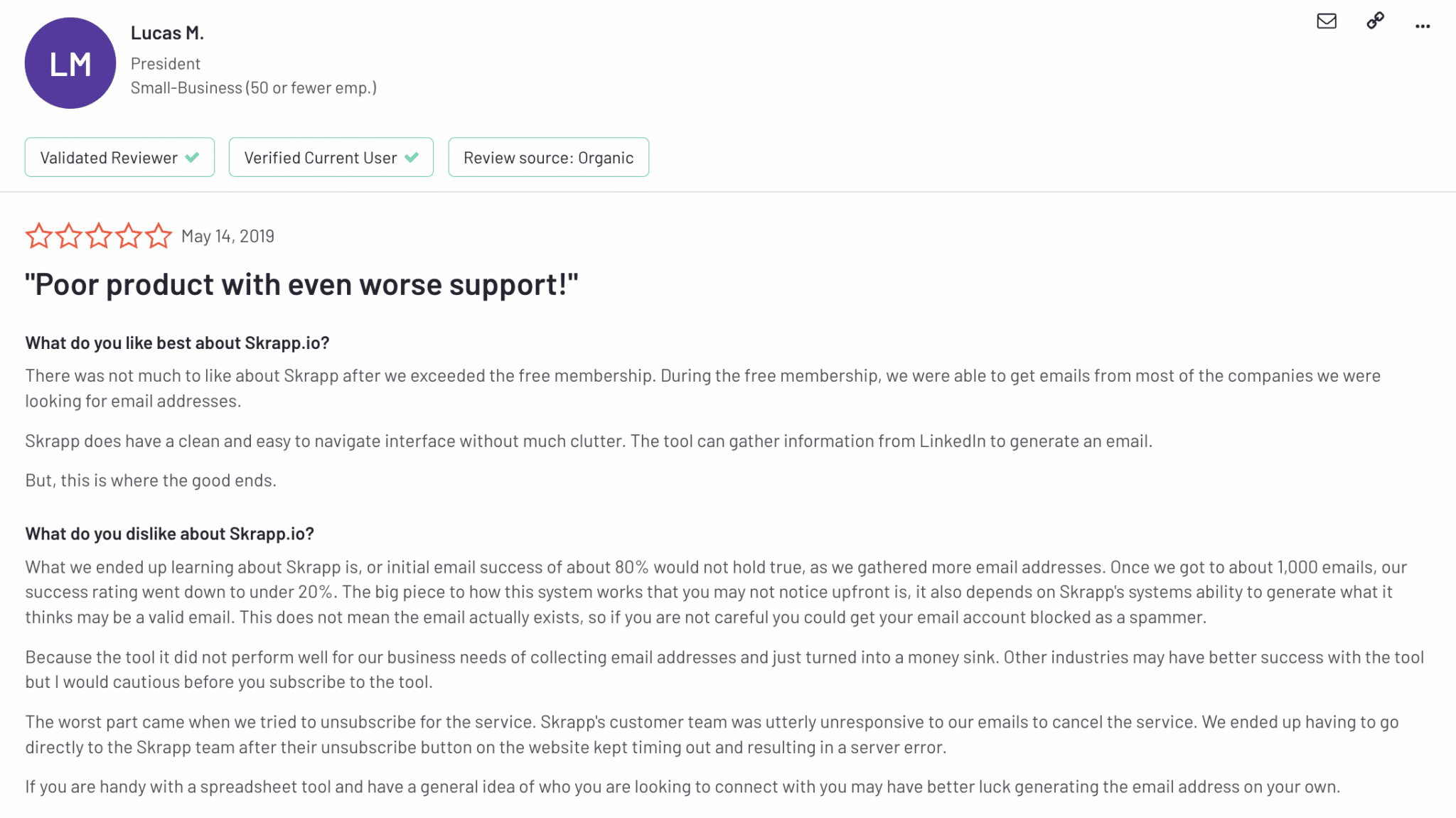The image size is (1456, 818).
Task: Click the first rating star
Action: click(x=39, y=236)
